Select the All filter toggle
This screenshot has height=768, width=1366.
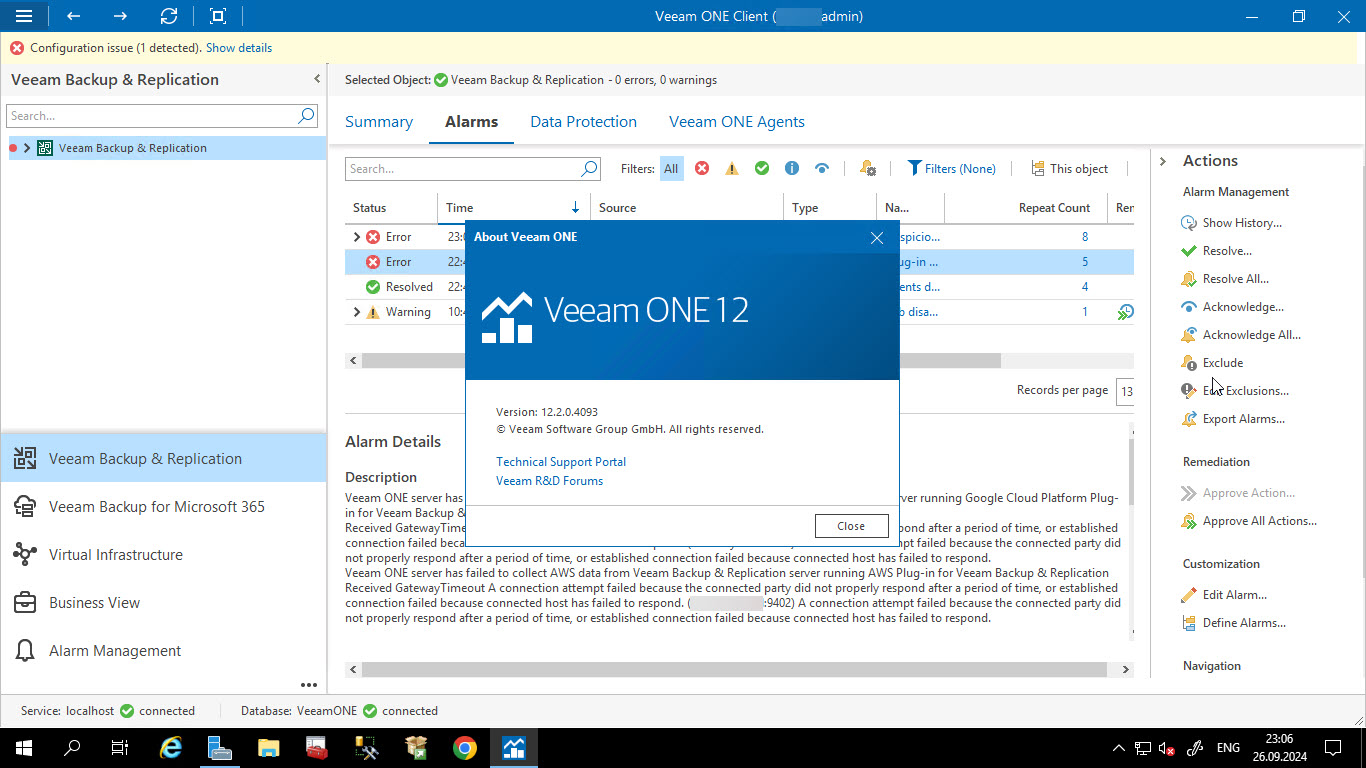click(671, 169)
